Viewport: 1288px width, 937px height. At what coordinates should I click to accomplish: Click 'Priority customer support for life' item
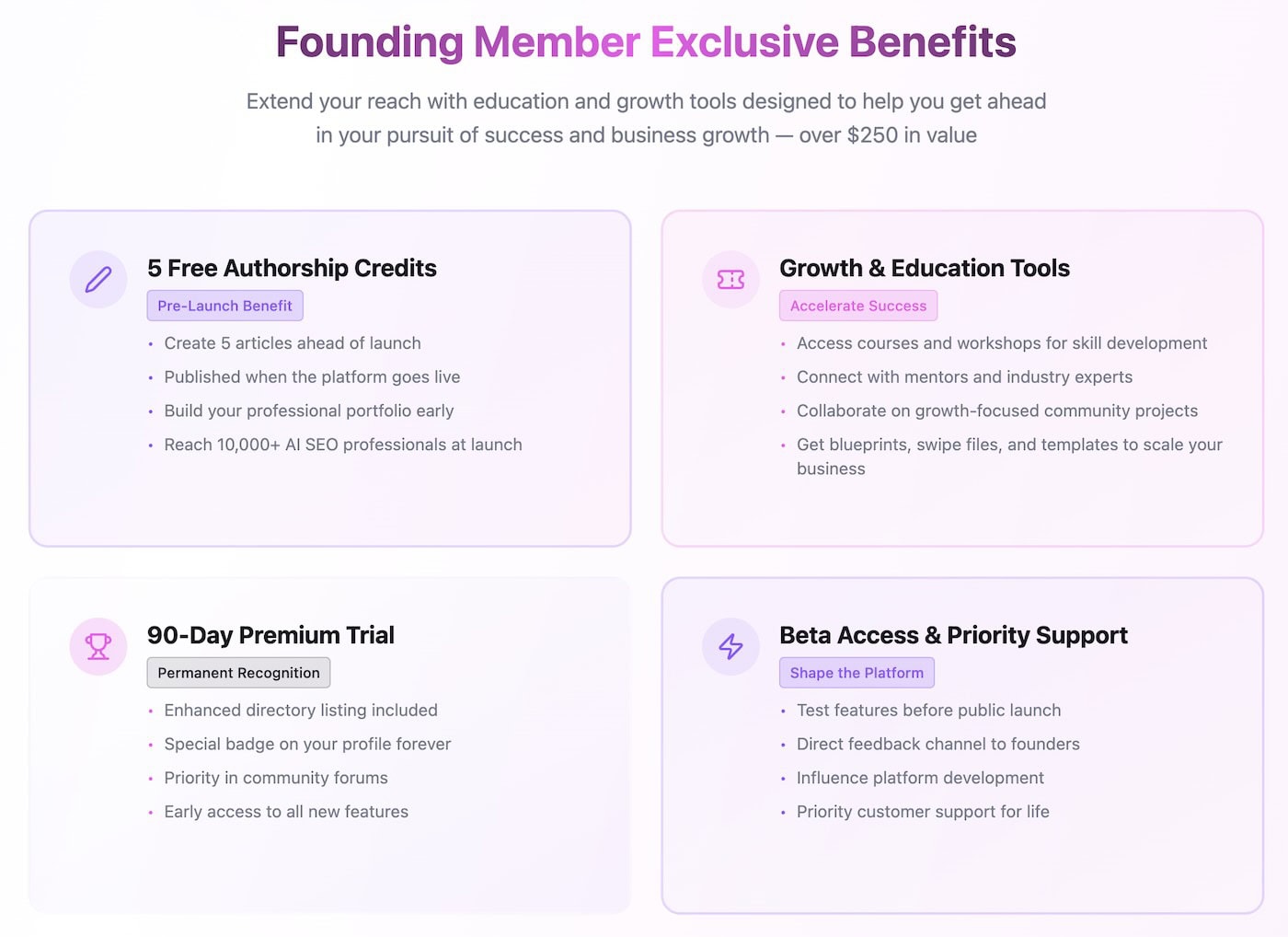(923, 812)
